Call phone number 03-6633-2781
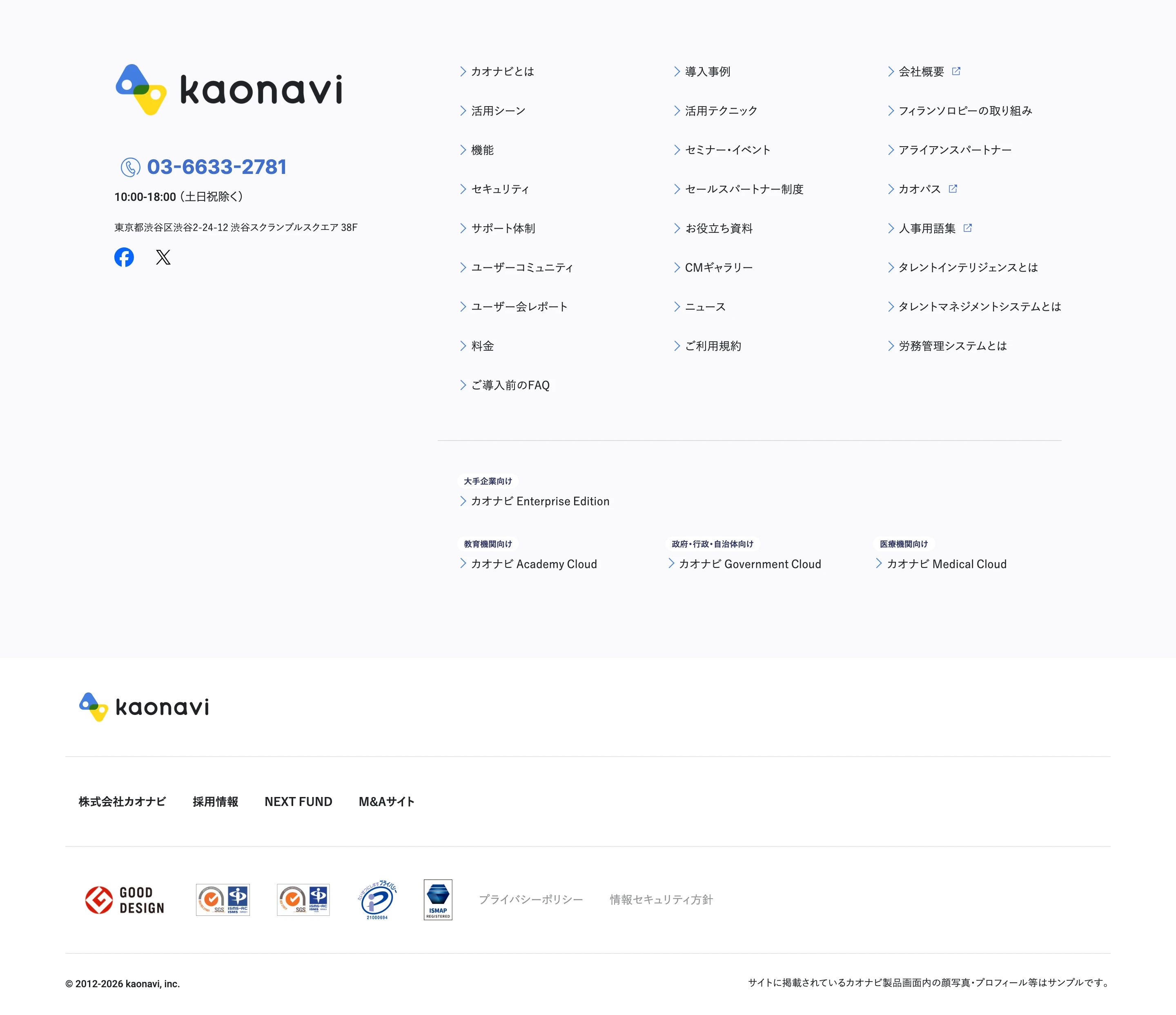The height and width of the screenshot is (1015, 1176). click(217, 167)
